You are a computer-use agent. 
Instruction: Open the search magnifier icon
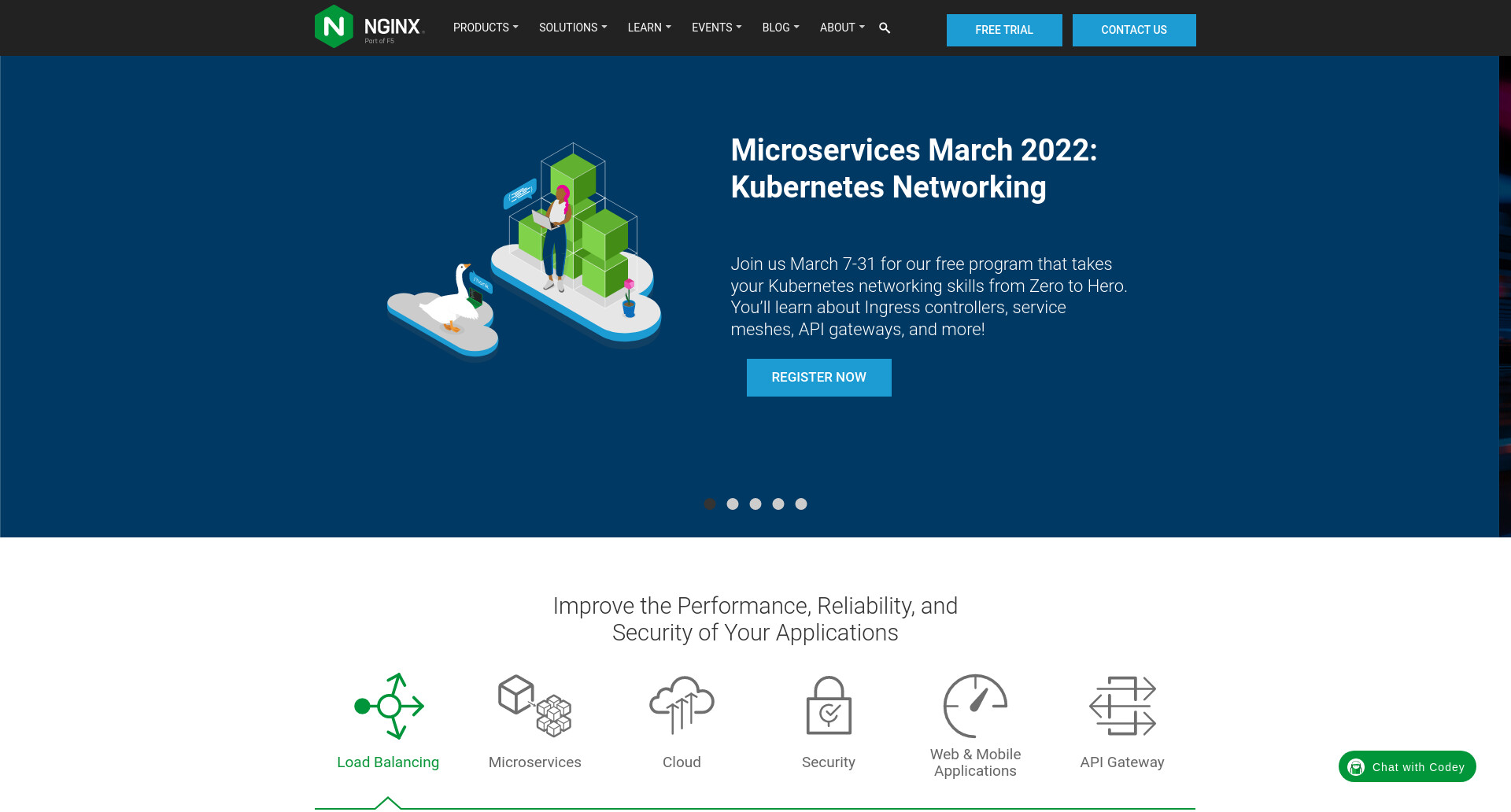coord(885,28)
